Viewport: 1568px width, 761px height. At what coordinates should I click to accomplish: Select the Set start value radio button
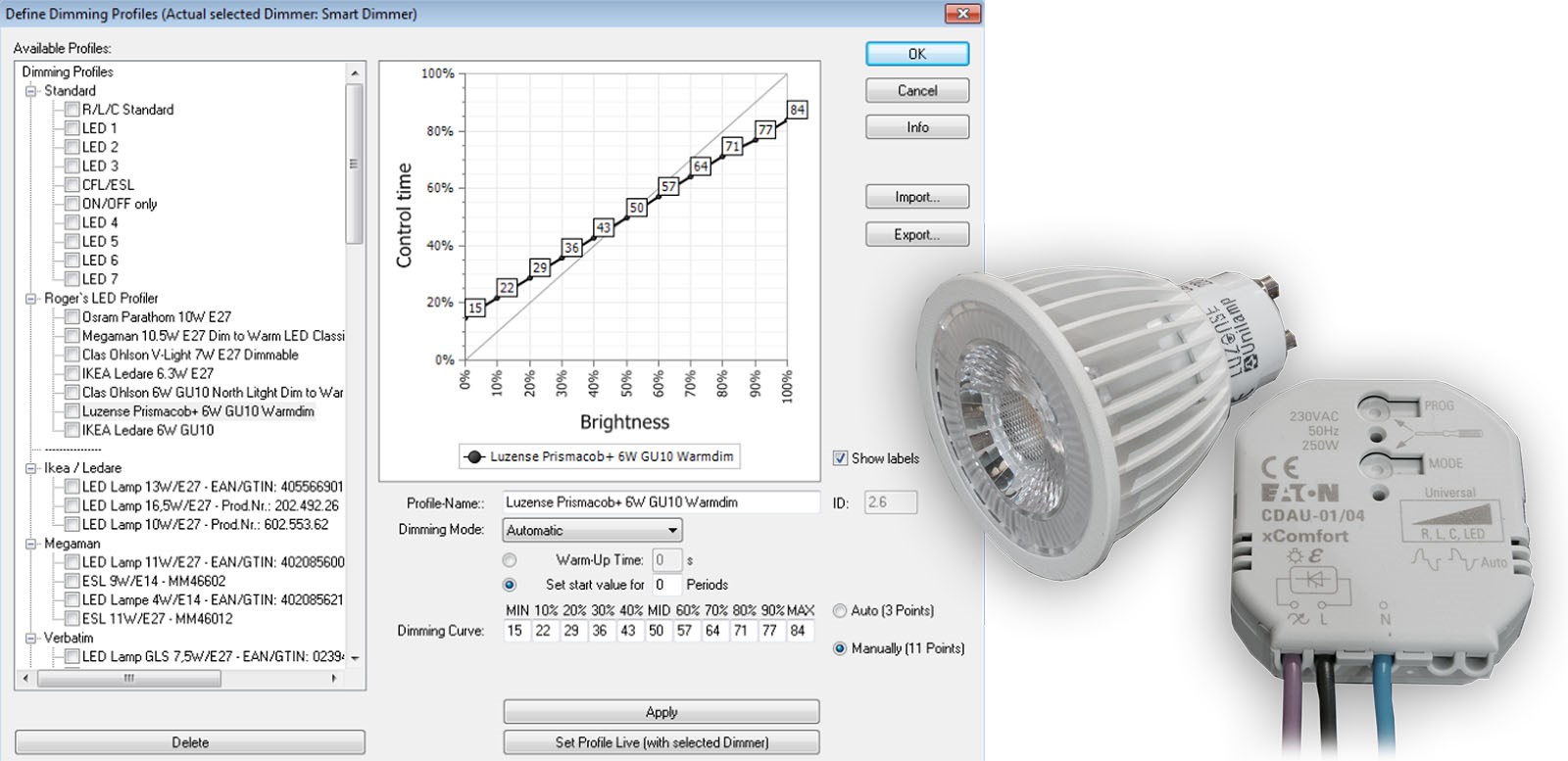[510, 585]
